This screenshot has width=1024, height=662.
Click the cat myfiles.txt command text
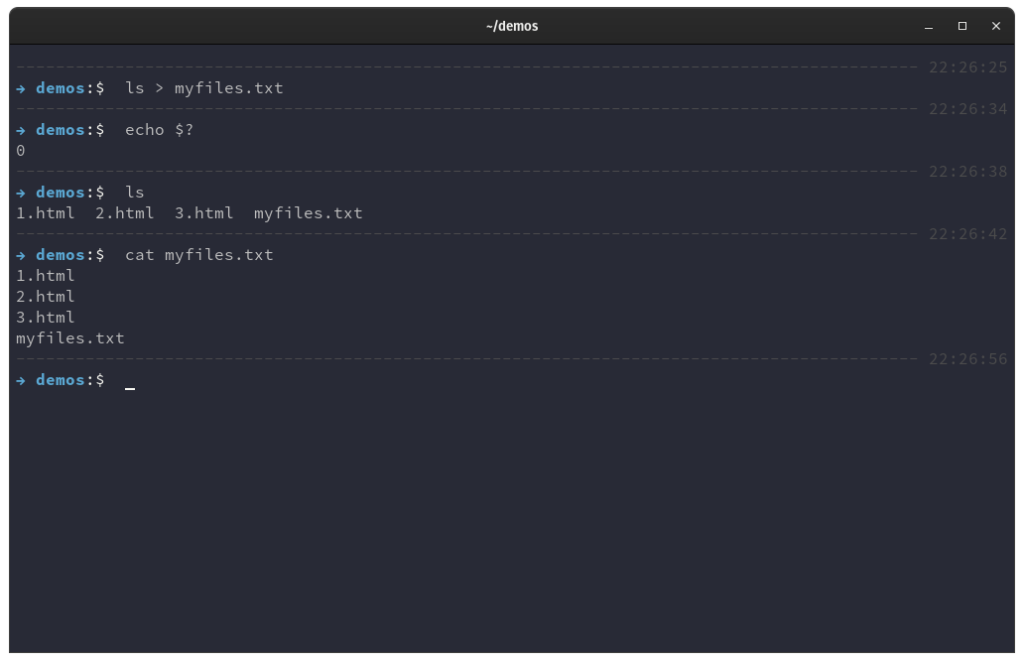(200, 254)
